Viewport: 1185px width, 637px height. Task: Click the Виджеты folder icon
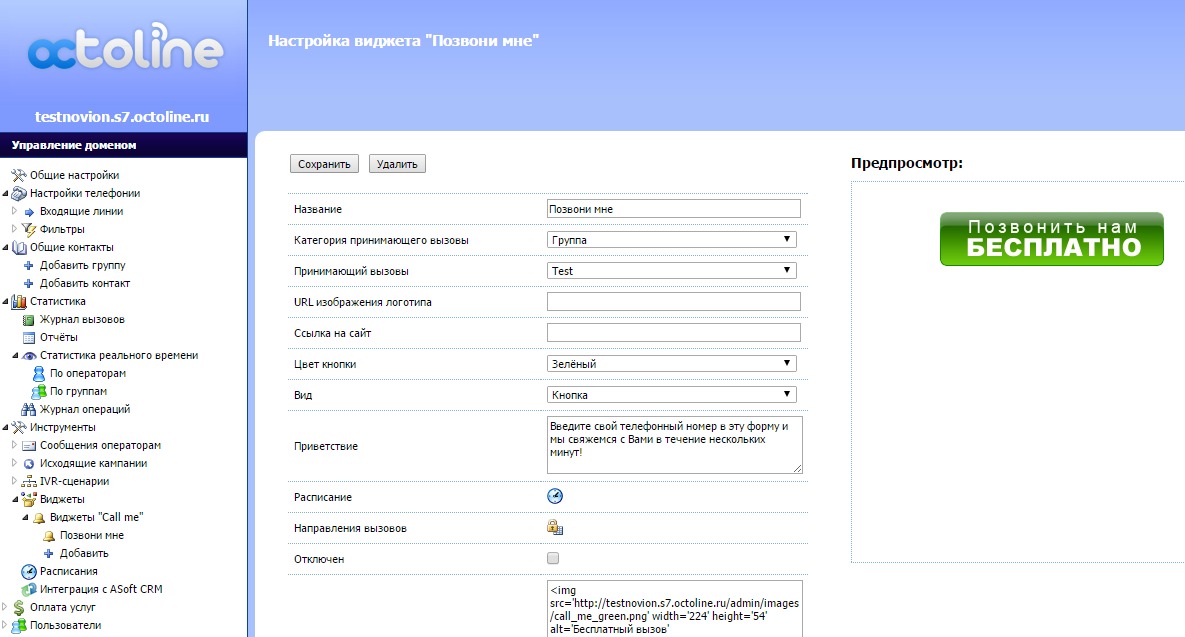(x=29, y=499)
